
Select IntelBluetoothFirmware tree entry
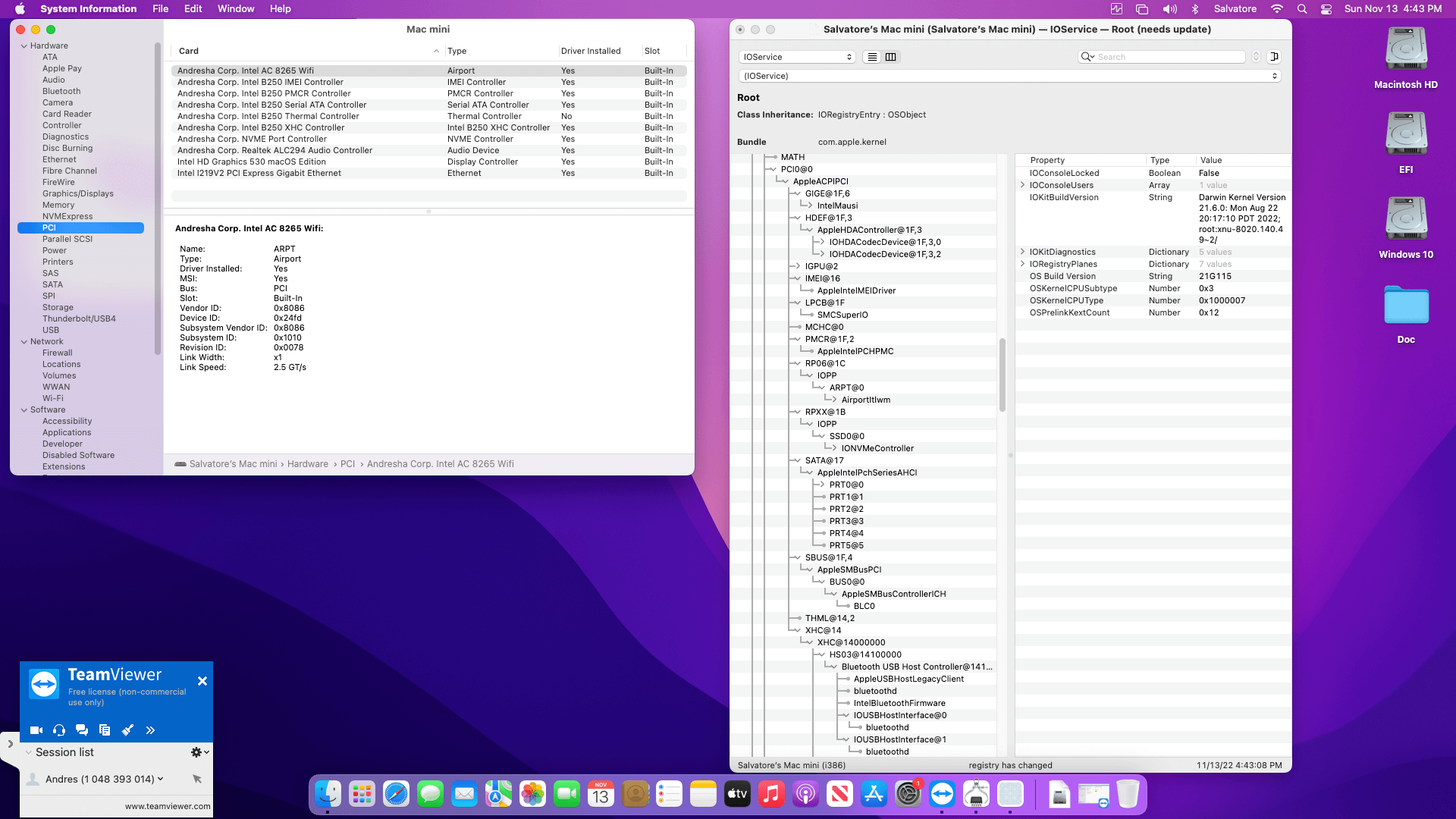click(899, 703)
